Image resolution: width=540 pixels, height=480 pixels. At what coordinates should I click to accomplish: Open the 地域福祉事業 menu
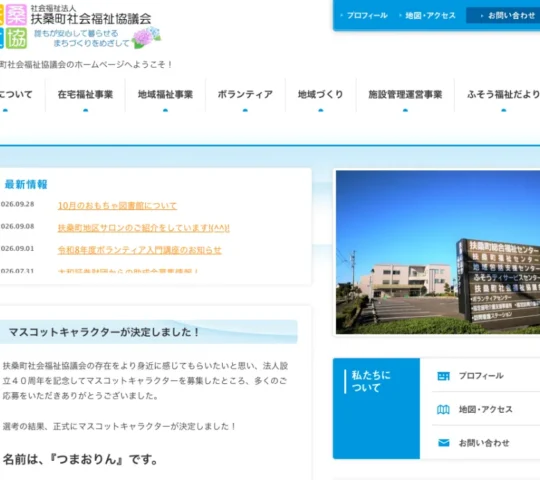[165, 94]
